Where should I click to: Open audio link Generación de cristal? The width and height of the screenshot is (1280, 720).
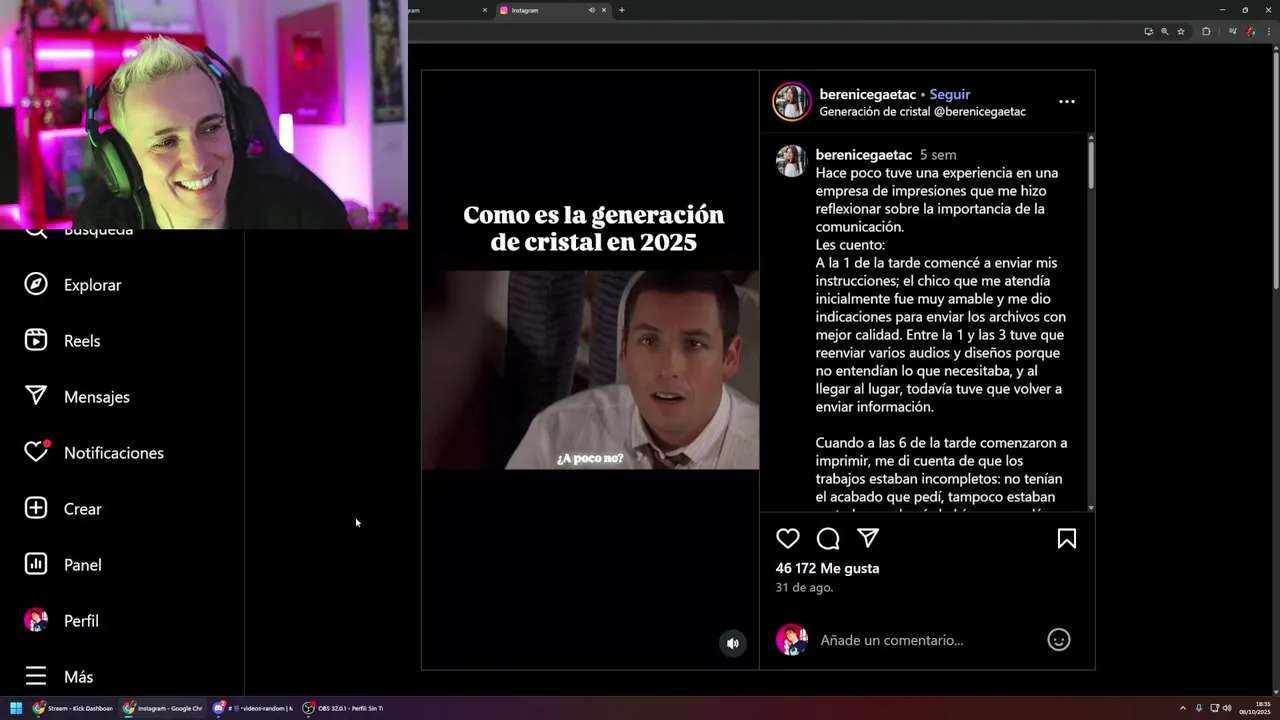click(x=922, y=112)
